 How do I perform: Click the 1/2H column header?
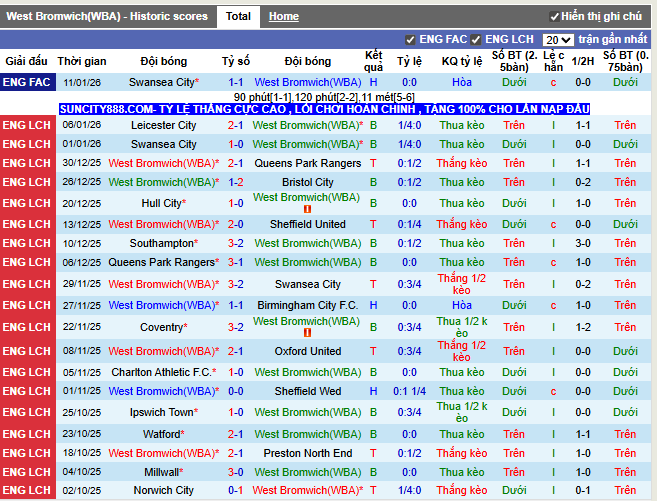coord(583,62)
